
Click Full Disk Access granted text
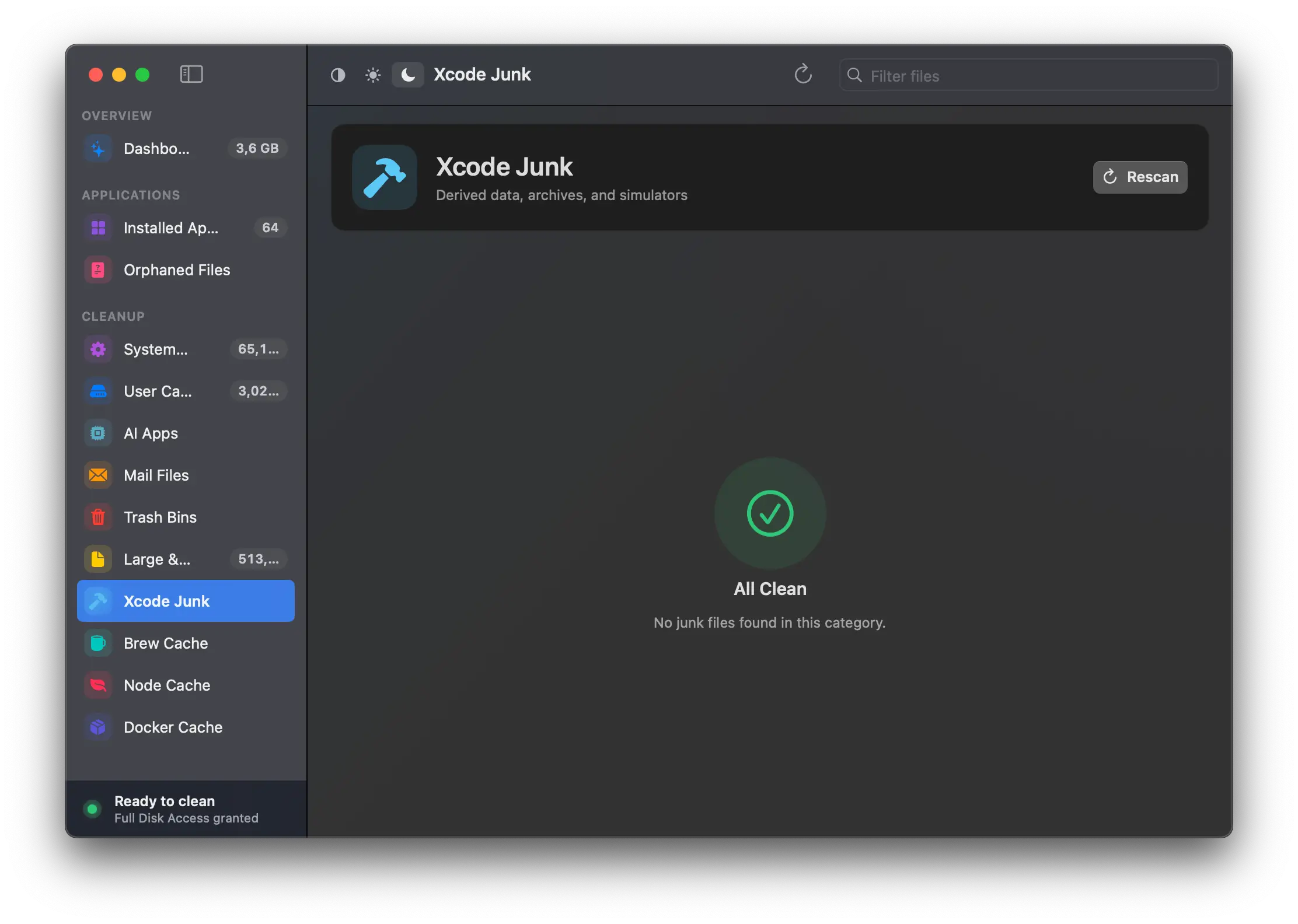[186, 818]
